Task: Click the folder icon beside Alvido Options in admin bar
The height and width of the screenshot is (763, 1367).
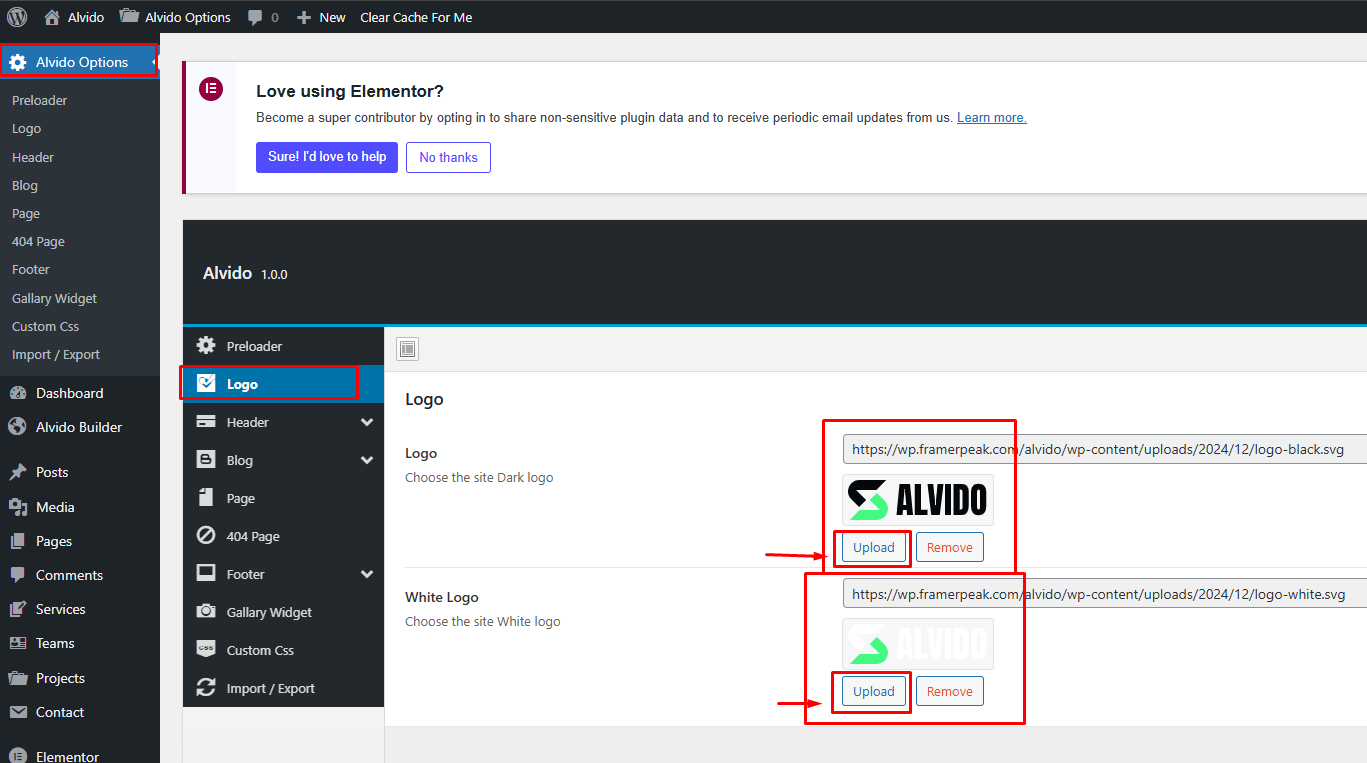Action: (128, 17)
